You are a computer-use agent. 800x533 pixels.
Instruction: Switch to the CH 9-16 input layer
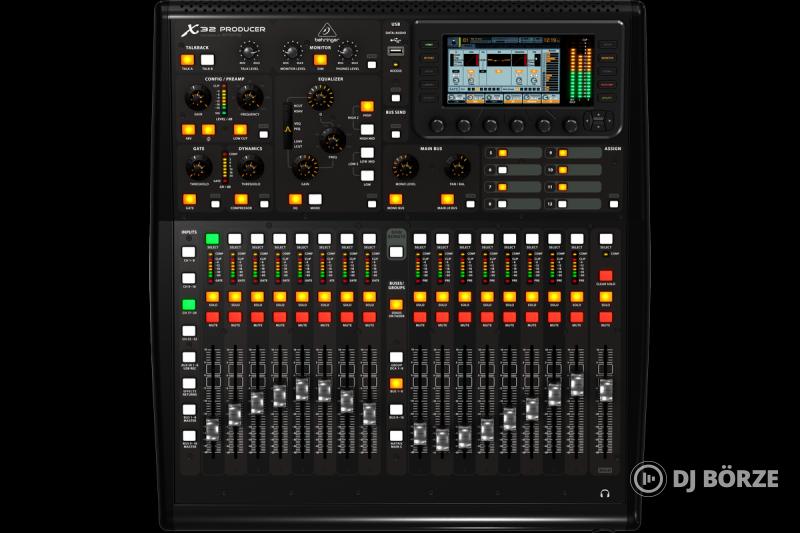(189, 278)
